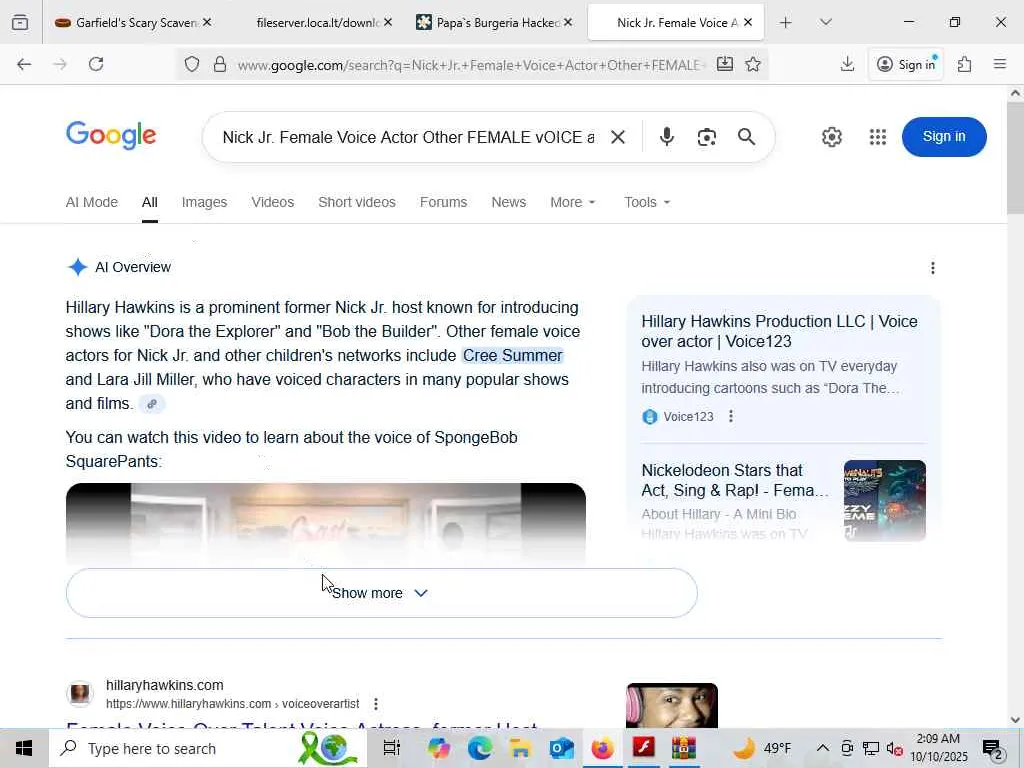Screen dimensions: 1024x768
Task: Open the Short videos tab
Action: coord(357,202)
